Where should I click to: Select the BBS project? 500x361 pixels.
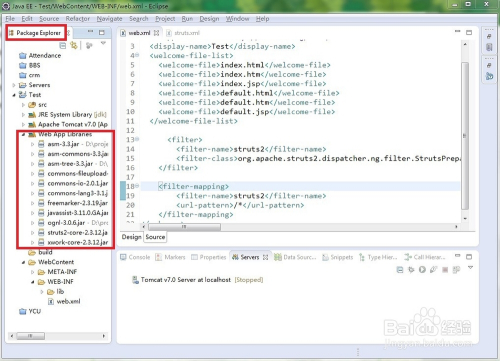click(x=34, y=65)
